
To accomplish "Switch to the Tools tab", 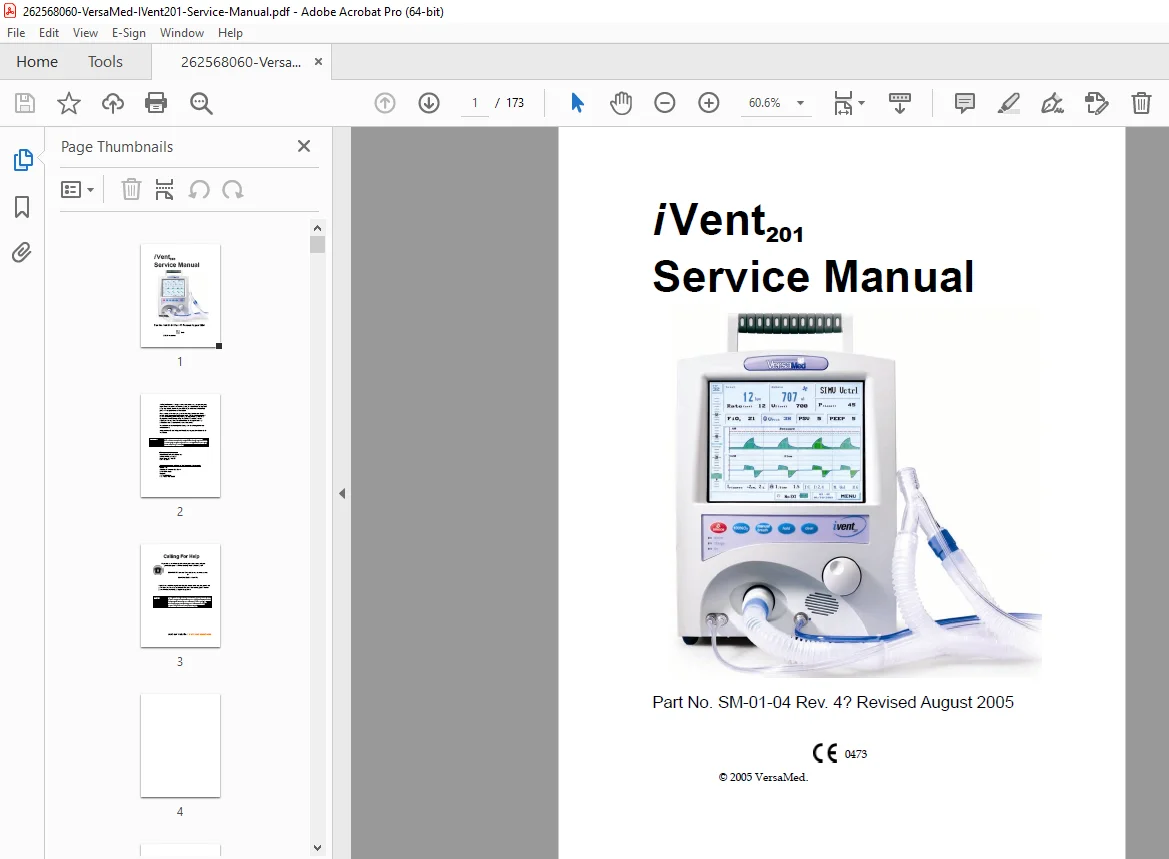I will click(x=105, y=62).
